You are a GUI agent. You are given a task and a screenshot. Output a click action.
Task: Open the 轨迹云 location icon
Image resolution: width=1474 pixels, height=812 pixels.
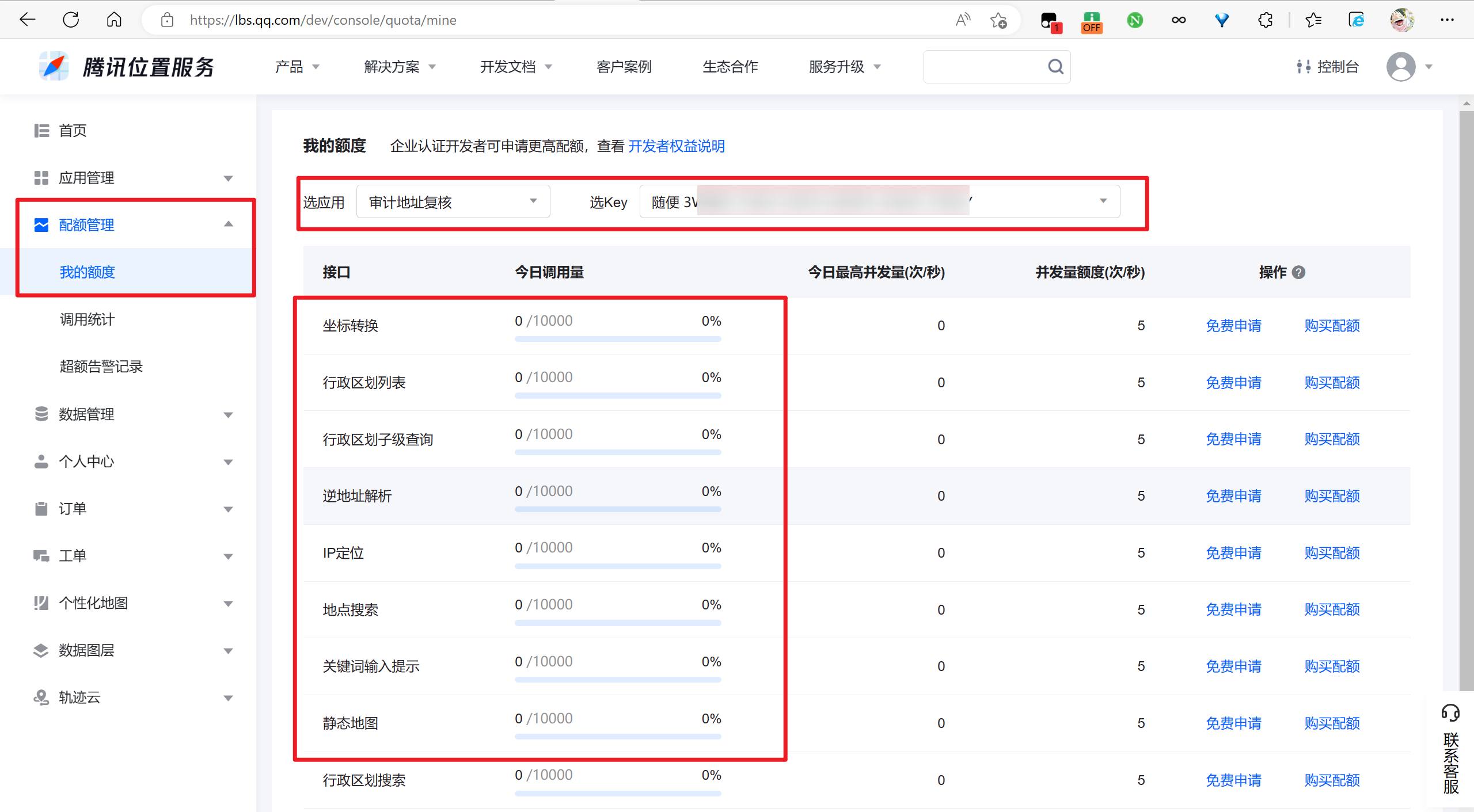point(41,697)
